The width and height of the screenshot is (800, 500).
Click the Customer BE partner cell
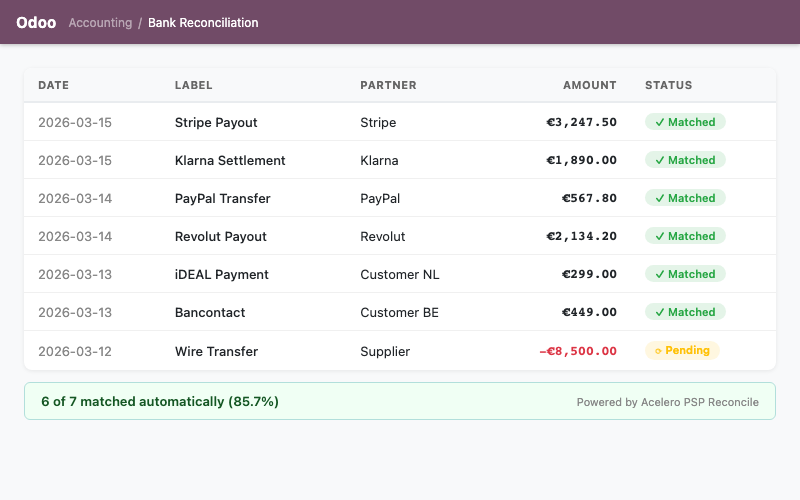pos(399,312)
